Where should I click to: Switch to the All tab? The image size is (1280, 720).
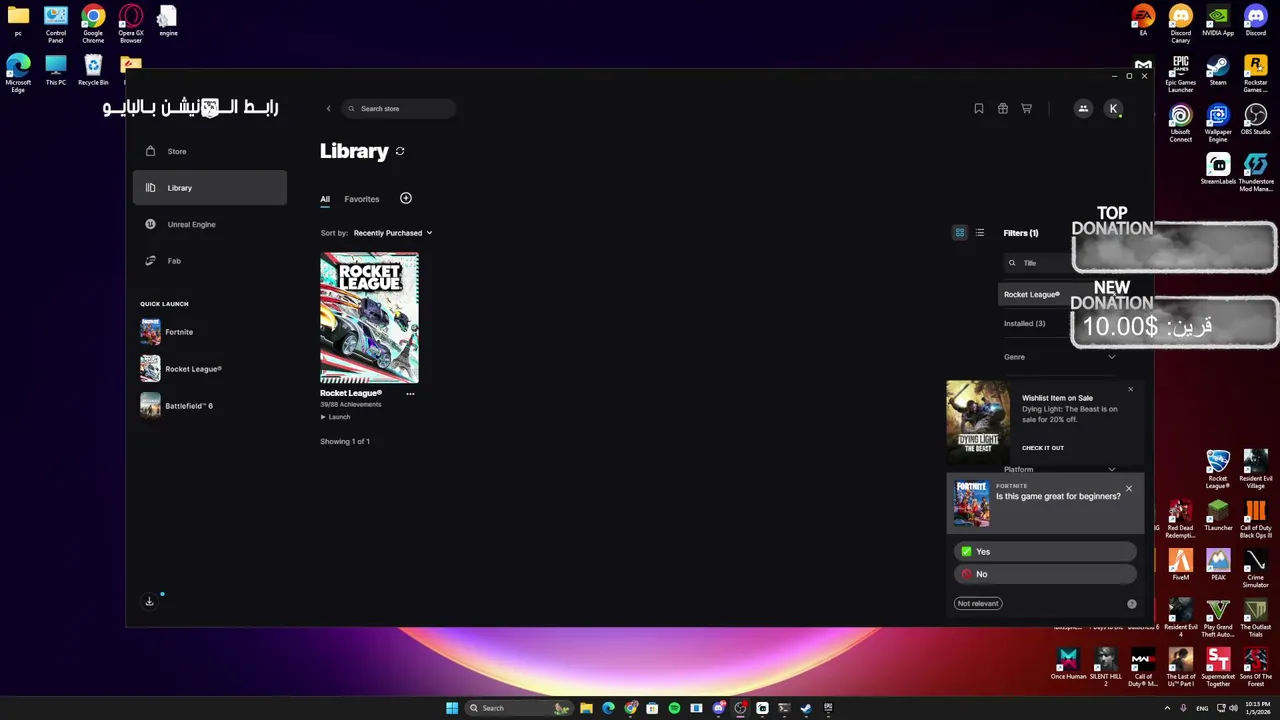pos(325,199)
